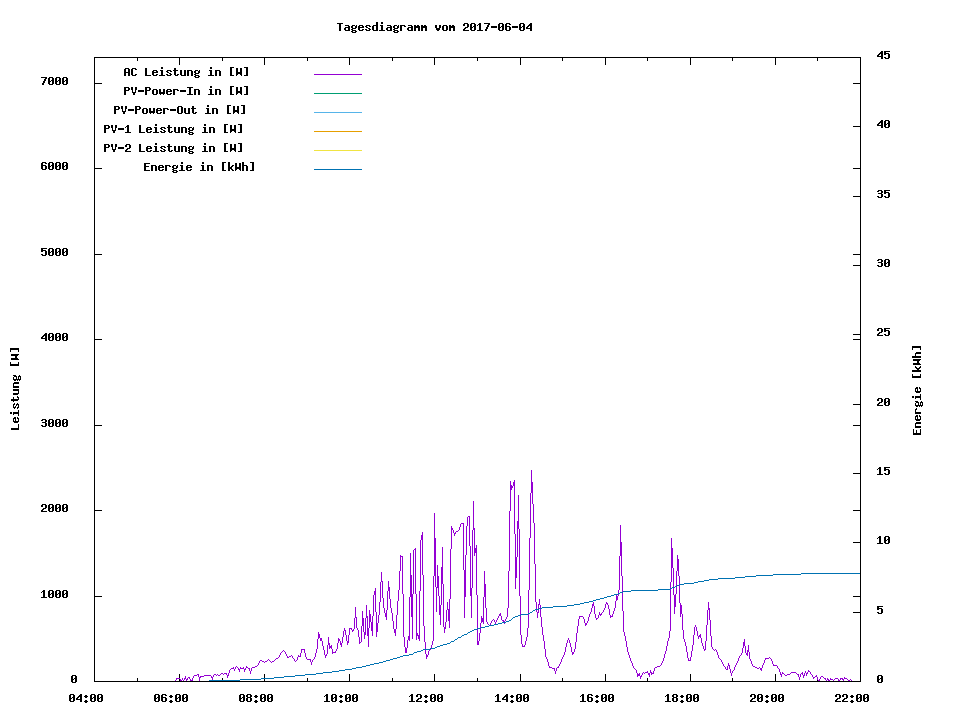Click the 7000 tick on the power axis
Viewport: 960px width, 720px height.
point(54,81)
